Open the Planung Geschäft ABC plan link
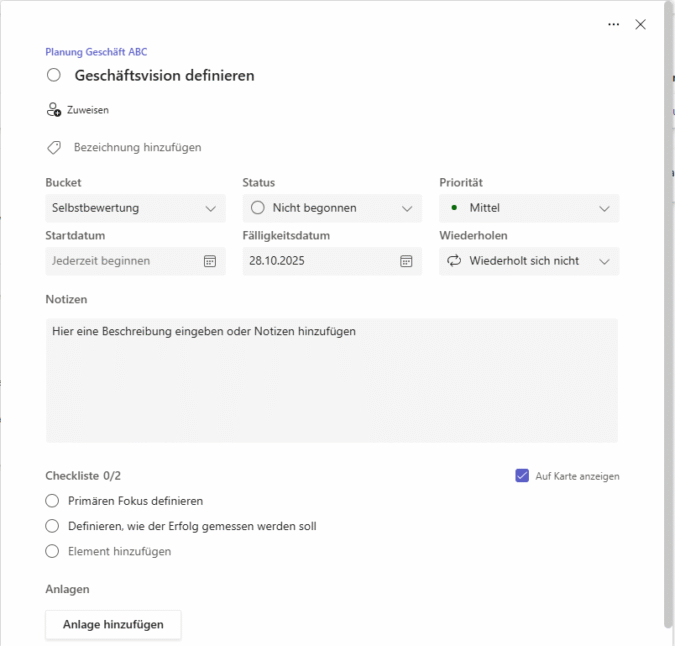Image resolution: width=675 pixels, height=646 pixels. tap(96, 52)
